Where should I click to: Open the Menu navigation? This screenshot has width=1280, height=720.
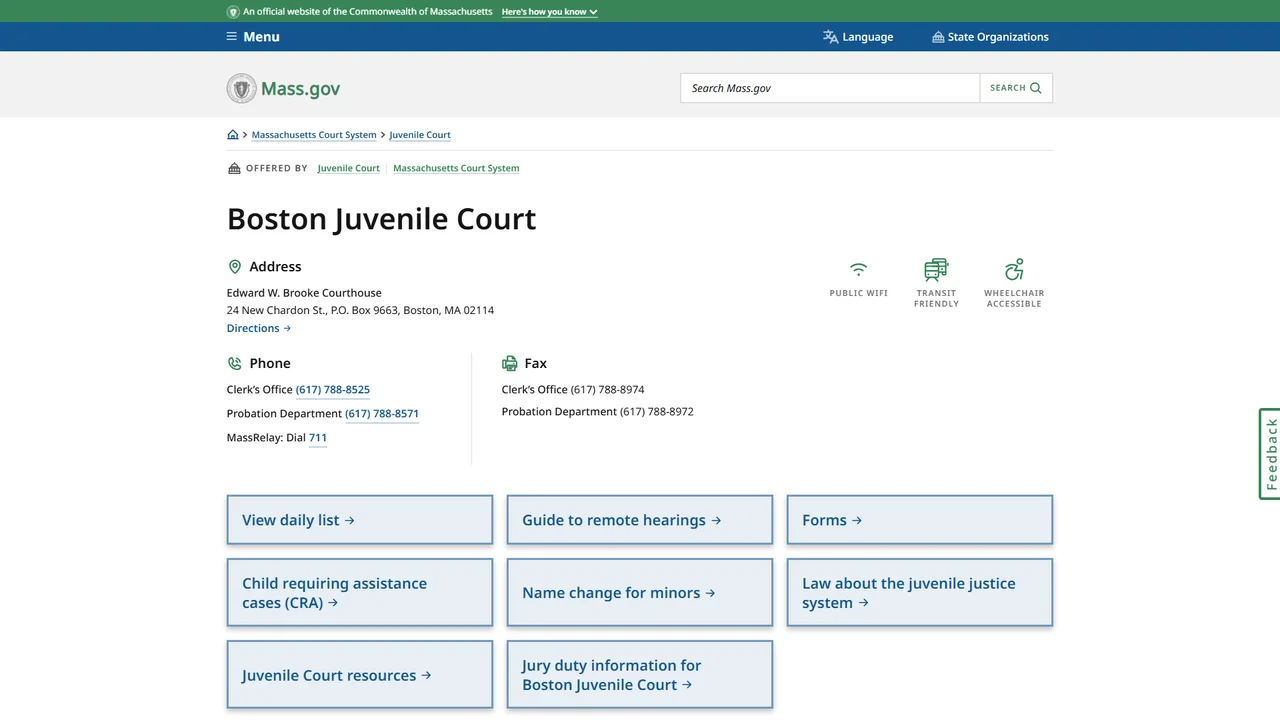pyautogui.click(x=253, y=37)
